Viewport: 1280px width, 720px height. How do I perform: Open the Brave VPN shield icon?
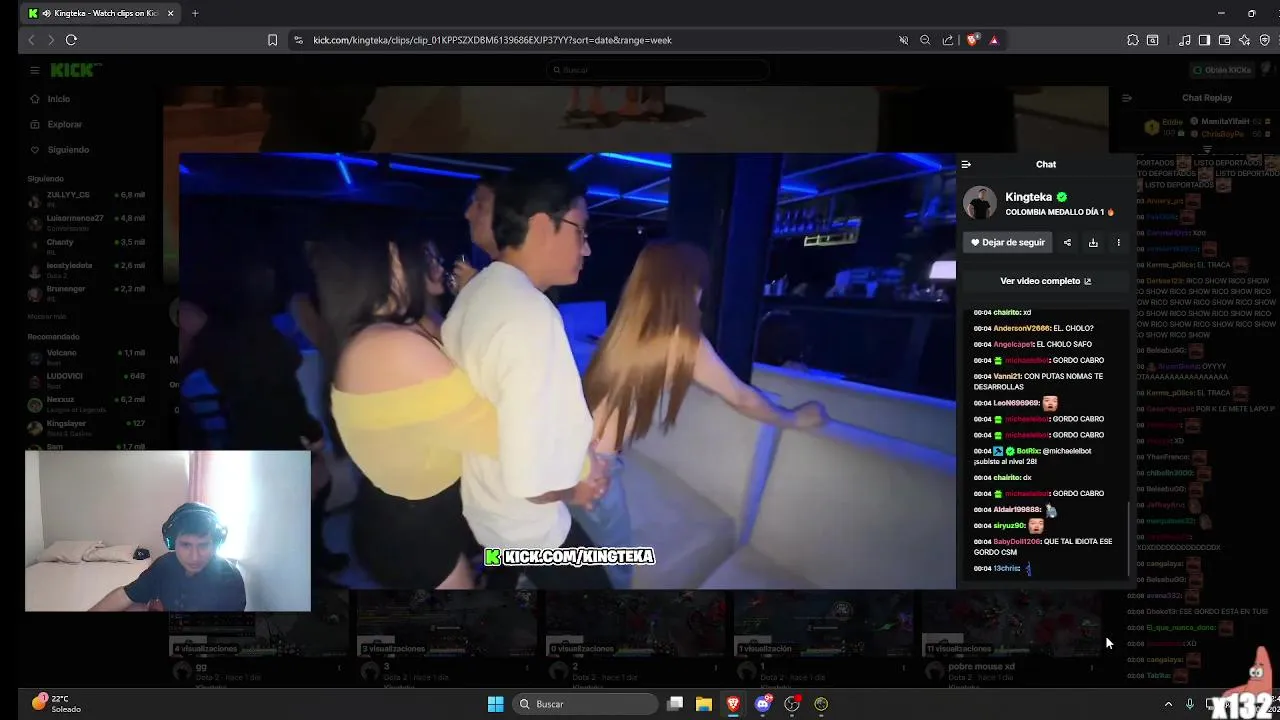click(1265, 40)
